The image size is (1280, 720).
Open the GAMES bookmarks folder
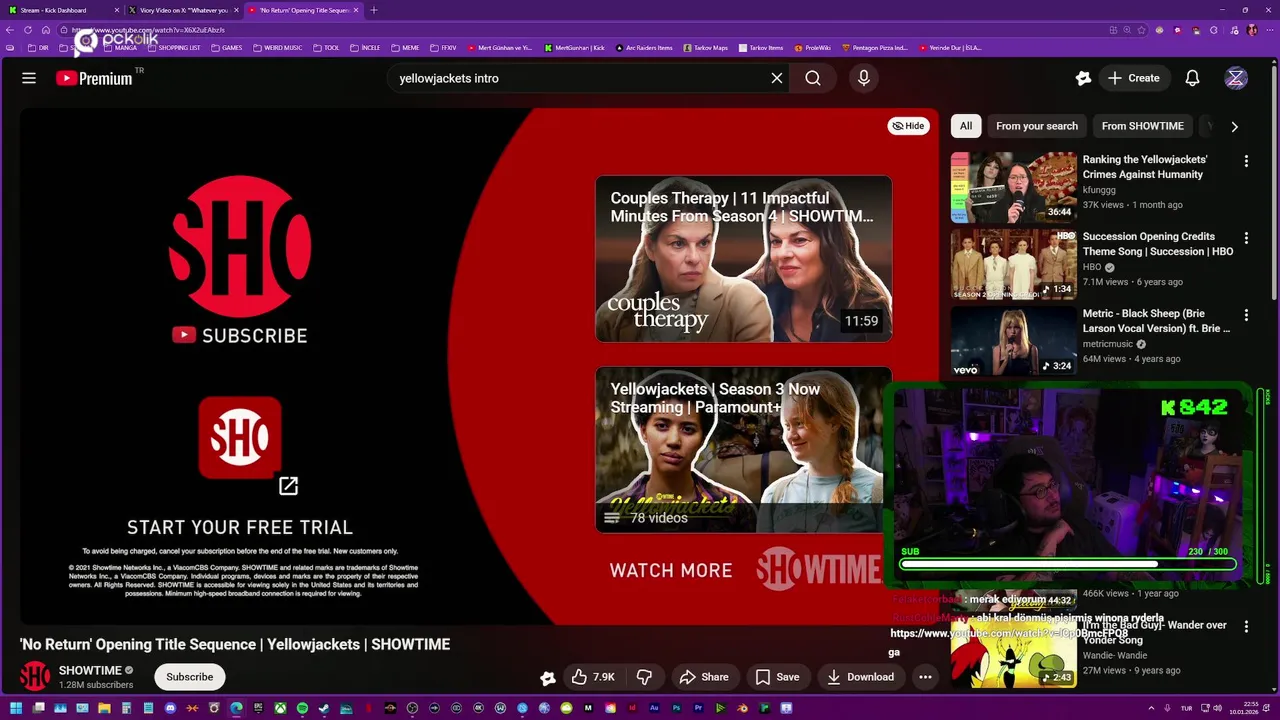pyautogui.click(x=226, y=48)
